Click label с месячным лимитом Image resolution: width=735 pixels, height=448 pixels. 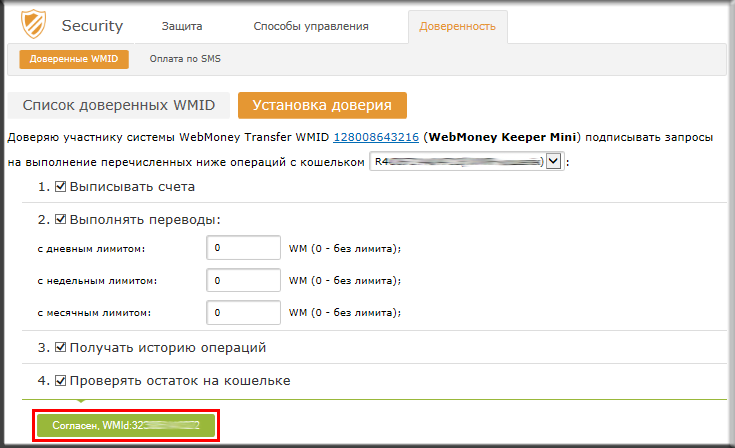point(94,313)
